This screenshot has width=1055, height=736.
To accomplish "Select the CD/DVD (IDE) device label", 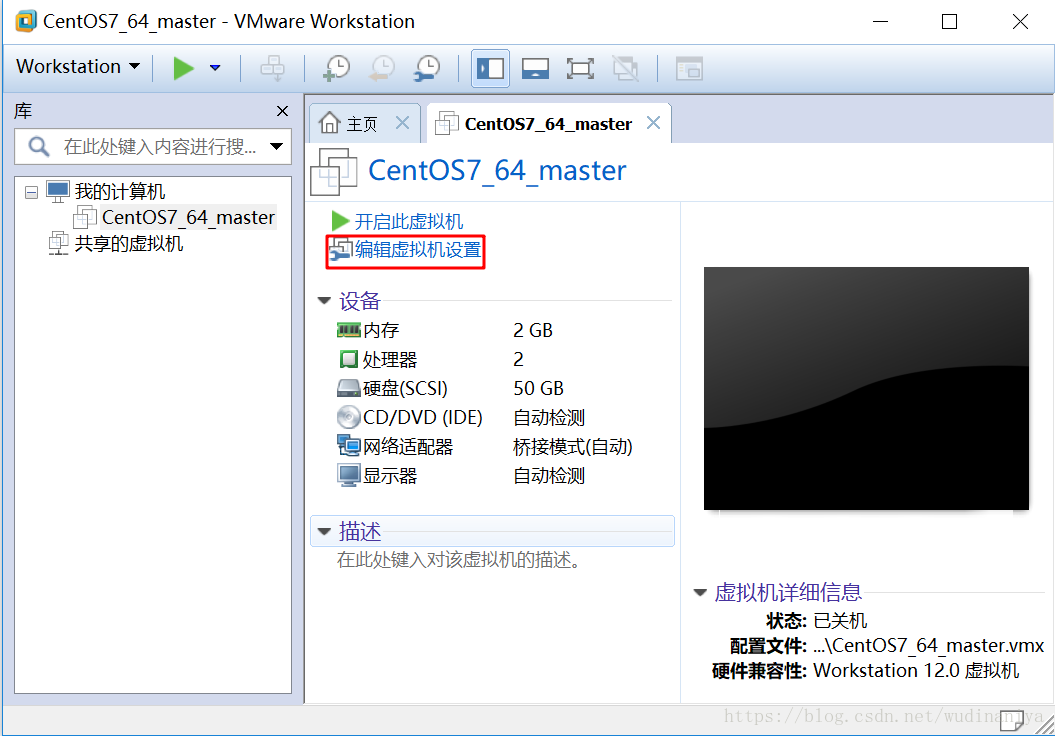I will pos(423,418).
